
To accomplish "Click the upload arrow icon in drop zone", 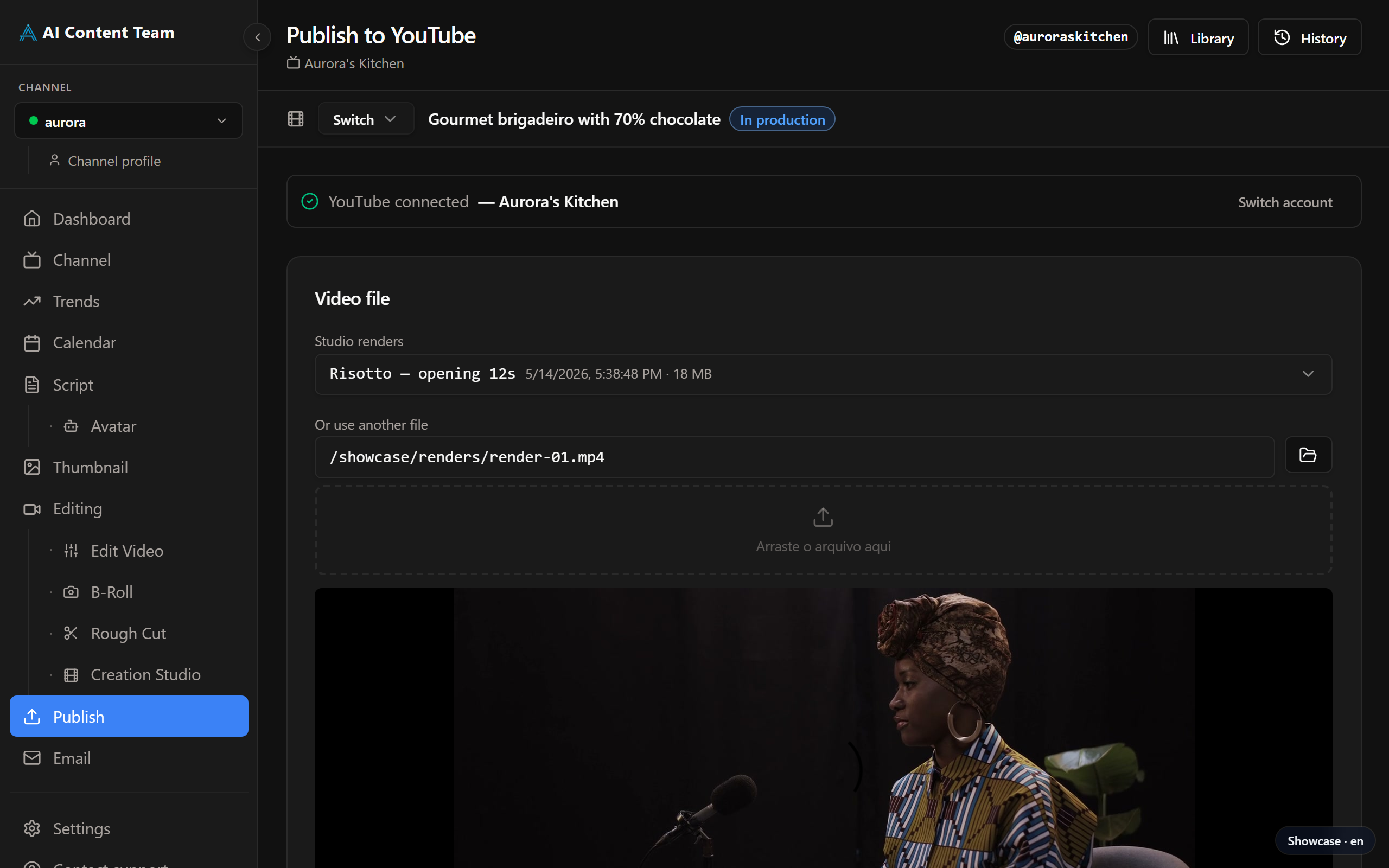I will click(x=823, y=516).
